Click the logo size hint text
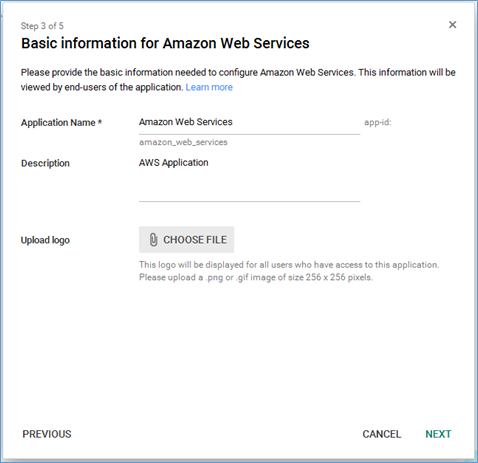The height and width of the screenshot is (463, 478). tap(289, 271)
